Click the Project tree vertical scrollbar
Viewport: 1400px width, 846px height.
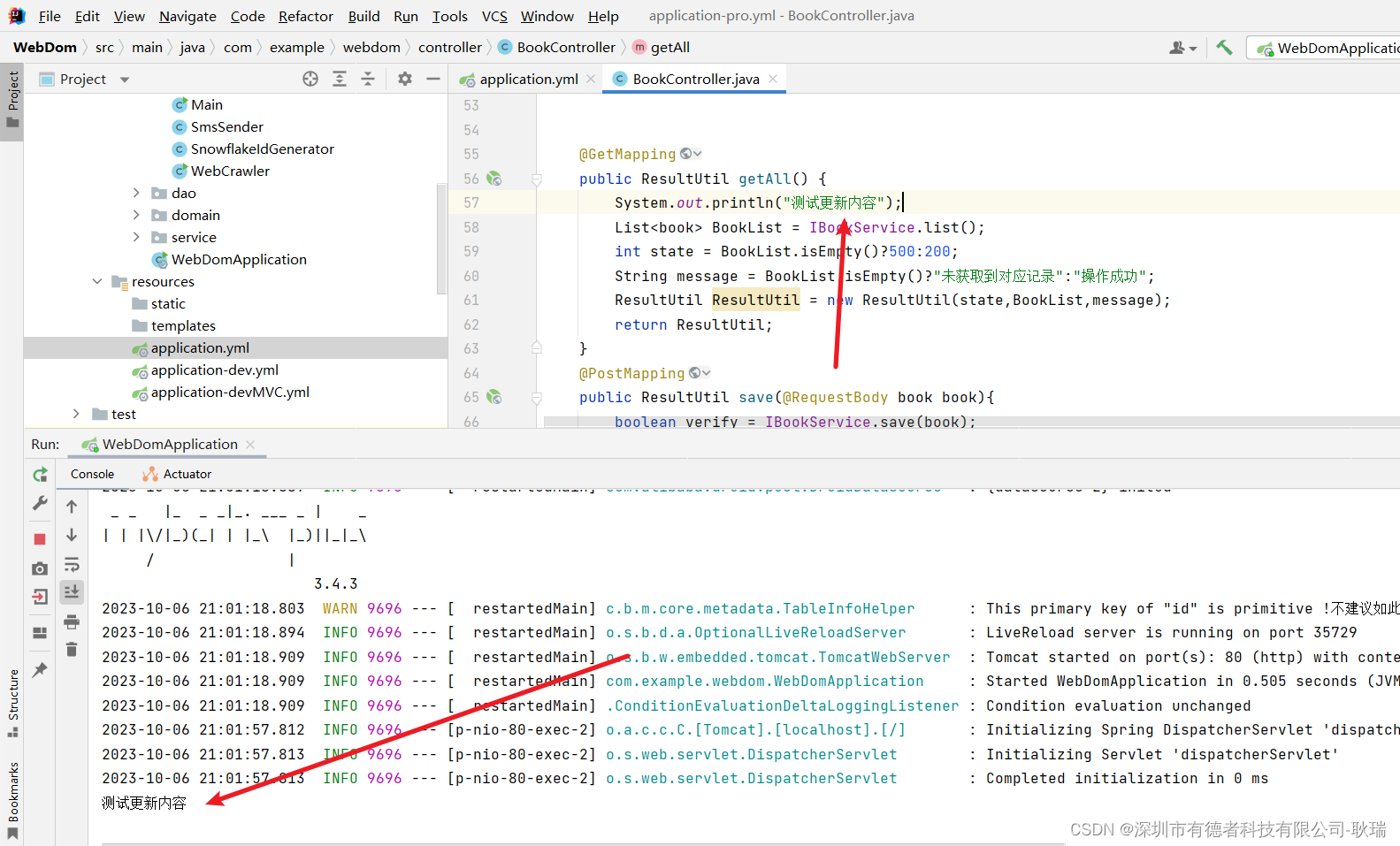(441, 239)
